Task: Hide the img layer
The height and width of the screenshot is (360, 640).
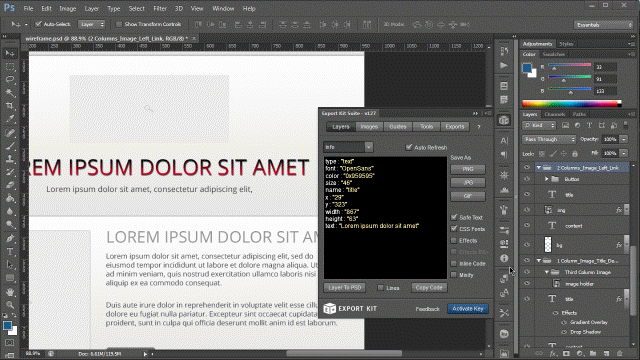Action: coord(527,210)
